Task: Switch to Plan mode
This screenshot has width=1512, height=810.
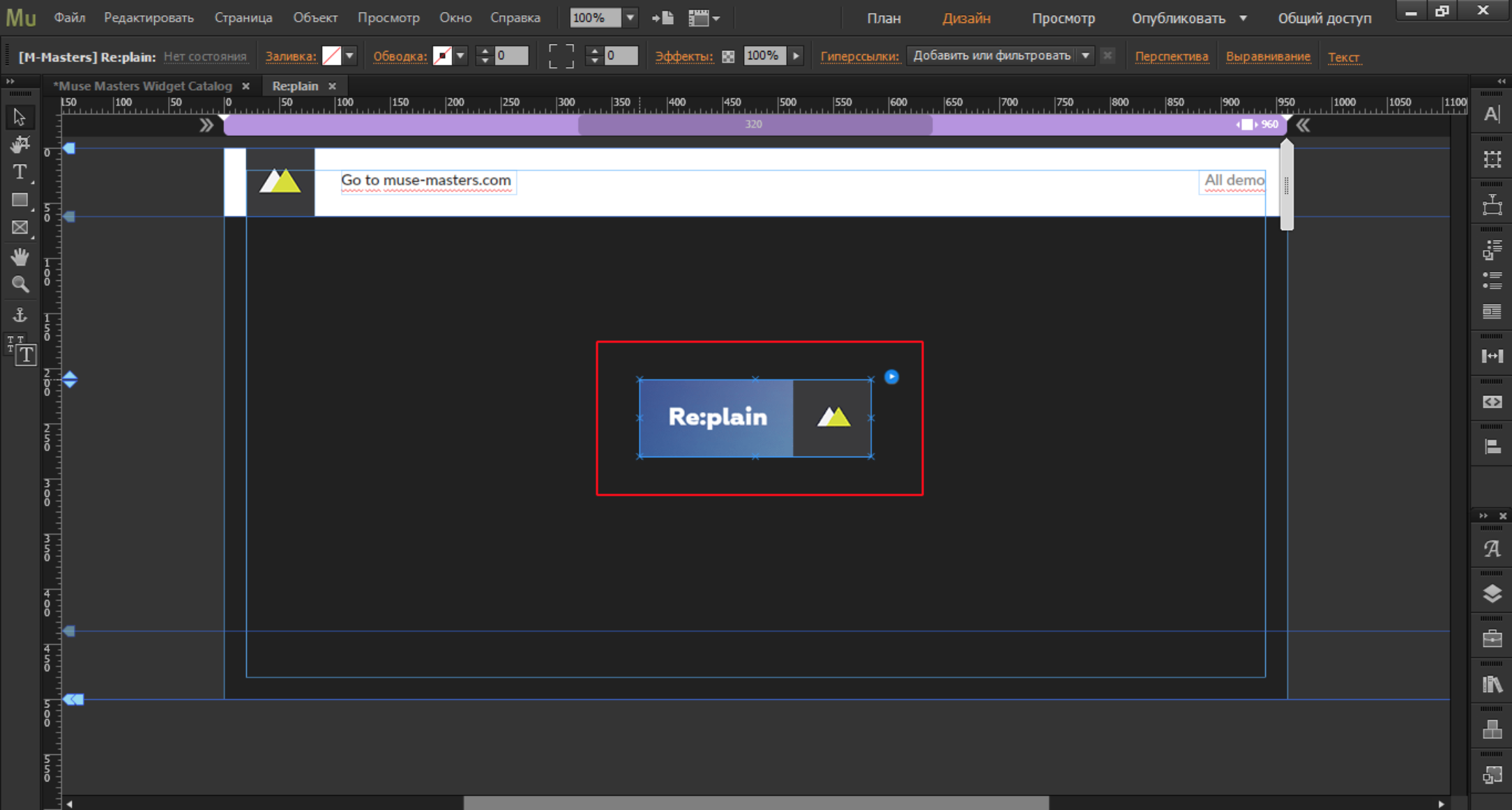Action: 884,18
